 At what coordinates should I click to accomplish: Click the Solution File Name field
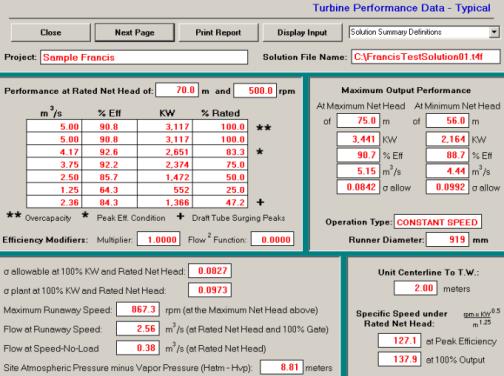(x=426, y=57)
